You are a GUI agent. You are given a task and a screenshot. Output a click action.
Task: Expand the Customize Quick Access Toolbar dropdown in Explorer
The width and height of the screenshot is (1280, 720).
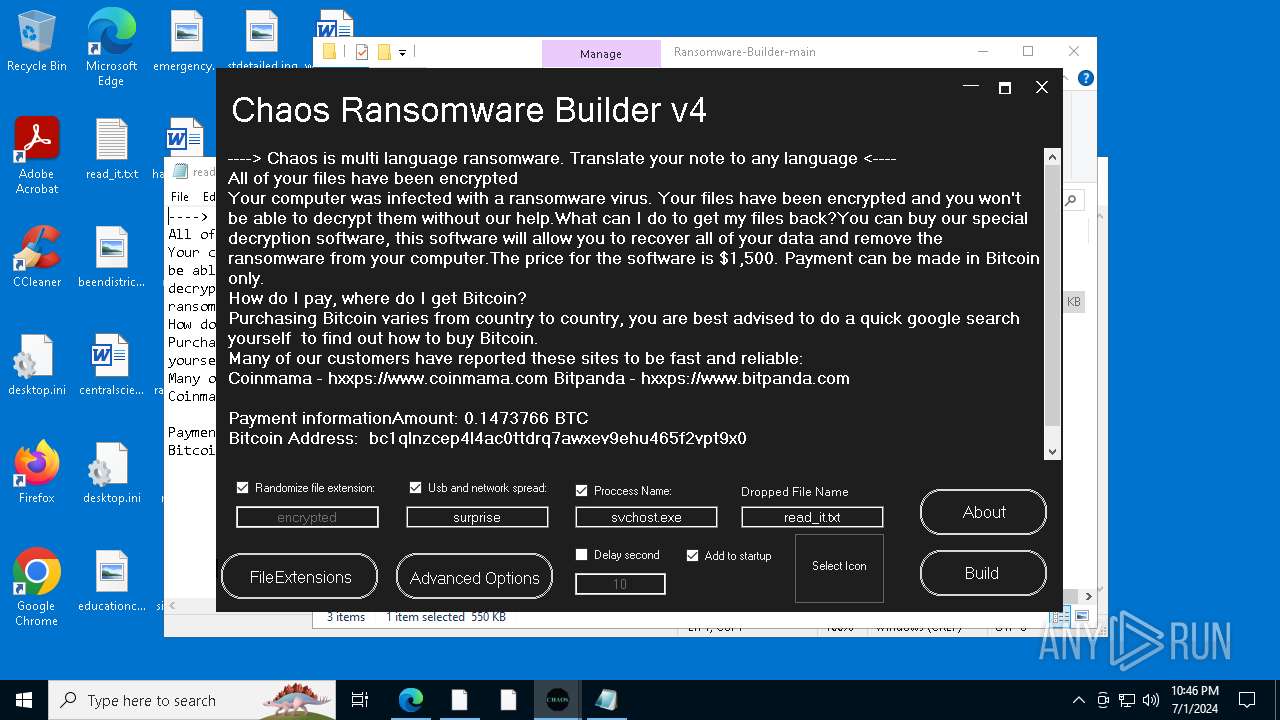pyautogui.click(x=402, y=52)
